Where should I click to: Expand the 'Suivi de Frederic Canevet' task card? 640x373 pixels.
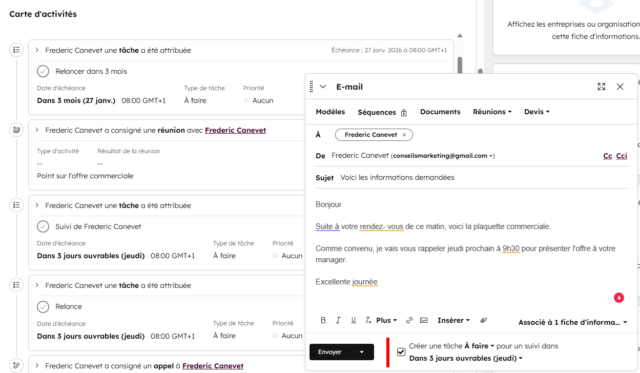pos(37,205)
